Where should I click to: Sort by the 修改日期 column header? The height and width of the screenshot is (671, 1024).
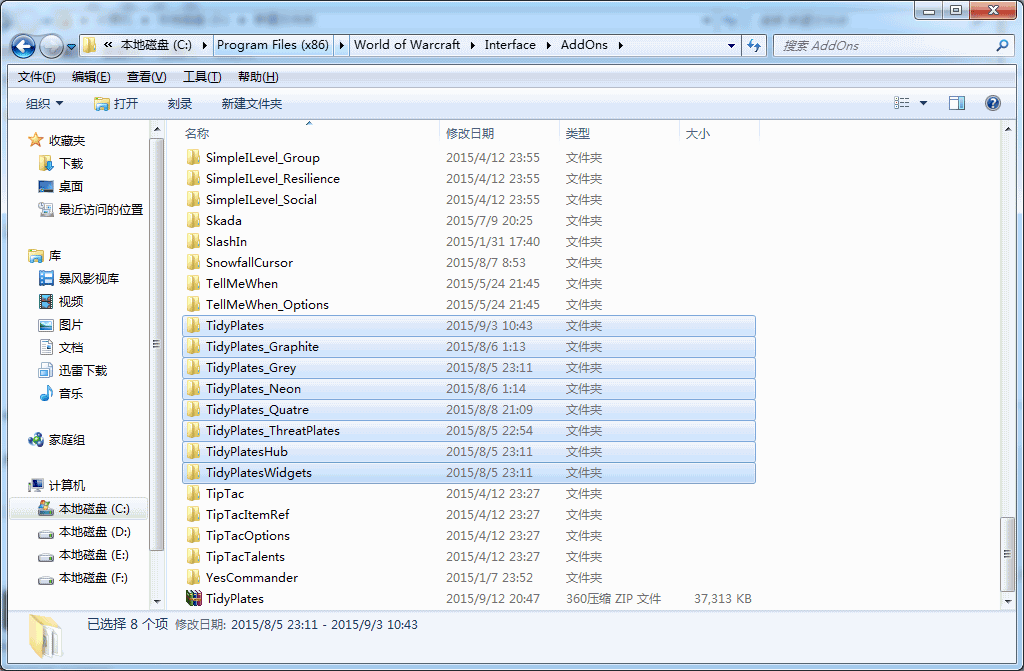click(470, 133)
